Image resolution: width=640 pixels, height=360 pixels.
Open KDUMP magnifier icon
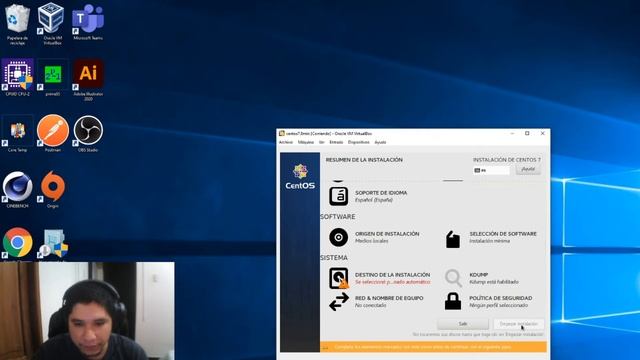coord(453,278)
